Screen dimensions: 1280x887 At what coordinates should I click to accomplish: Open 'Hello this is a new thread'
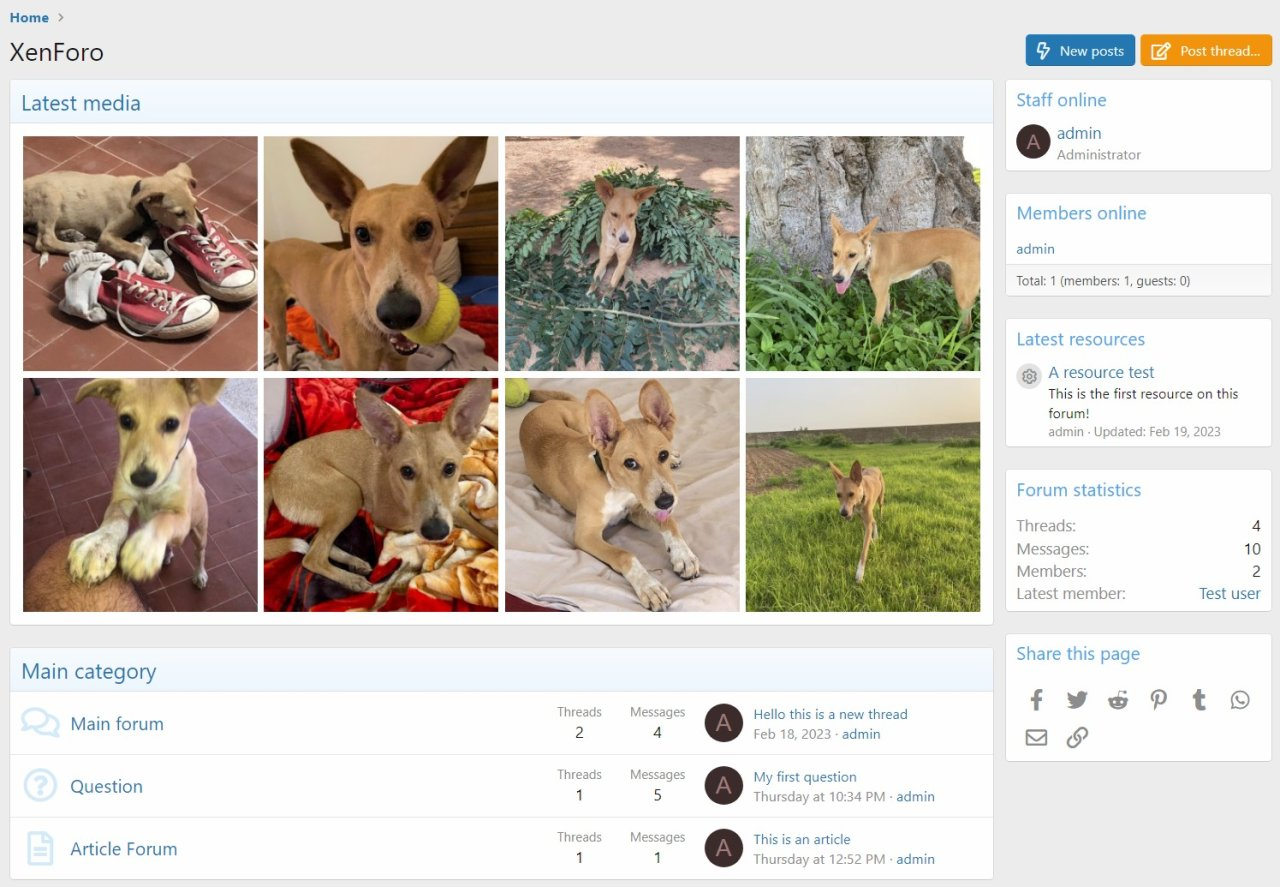pos(830,714)
